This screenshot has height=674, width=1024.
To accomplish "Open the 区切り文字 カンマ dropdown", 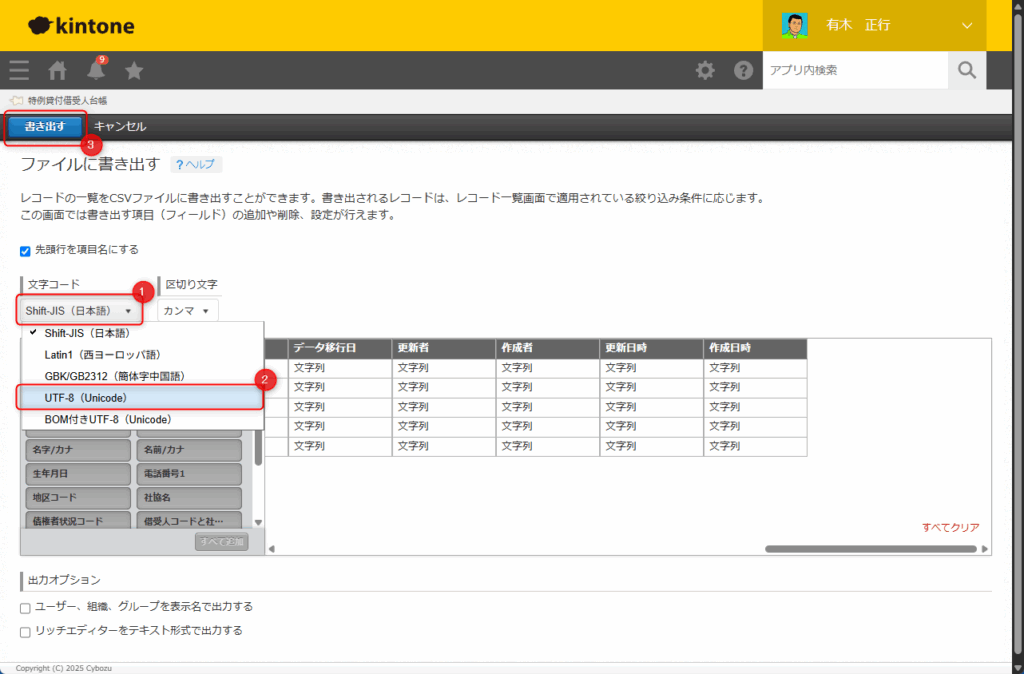I will (187, 311).
